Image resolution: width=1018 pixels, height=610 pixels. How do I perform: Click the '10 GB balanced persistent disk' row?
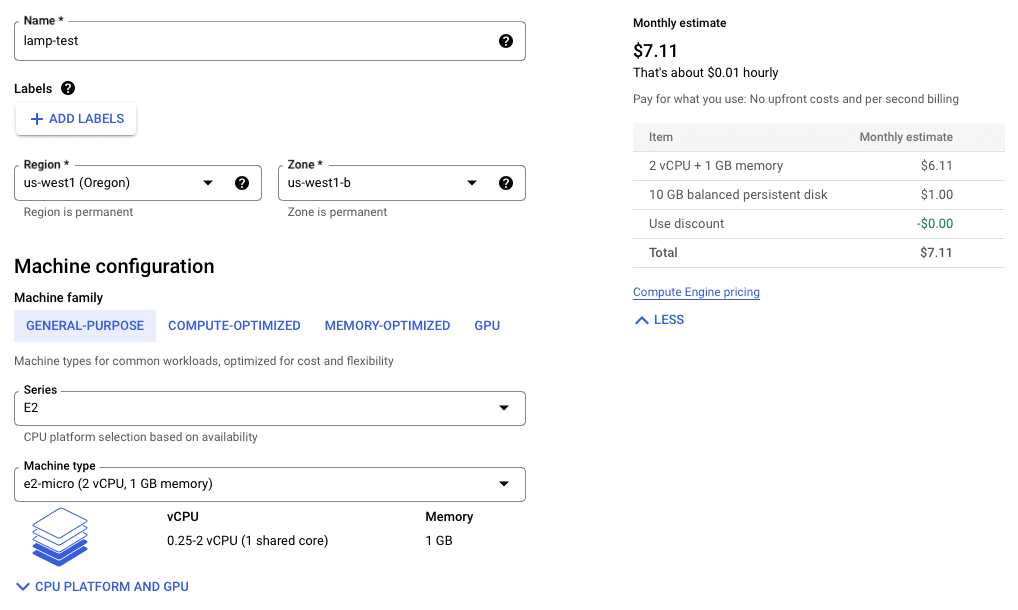pos(819,195)
